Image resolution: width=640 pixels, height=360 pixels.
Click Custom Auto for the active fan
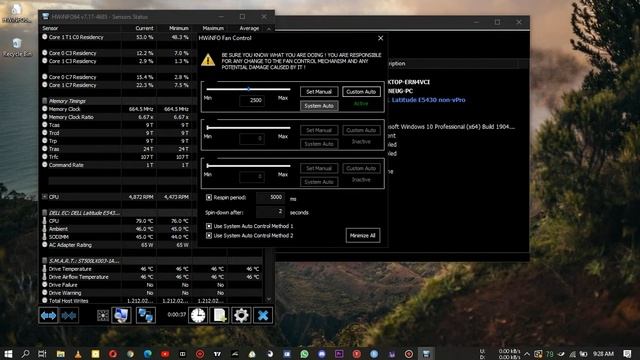click(361, 92)
